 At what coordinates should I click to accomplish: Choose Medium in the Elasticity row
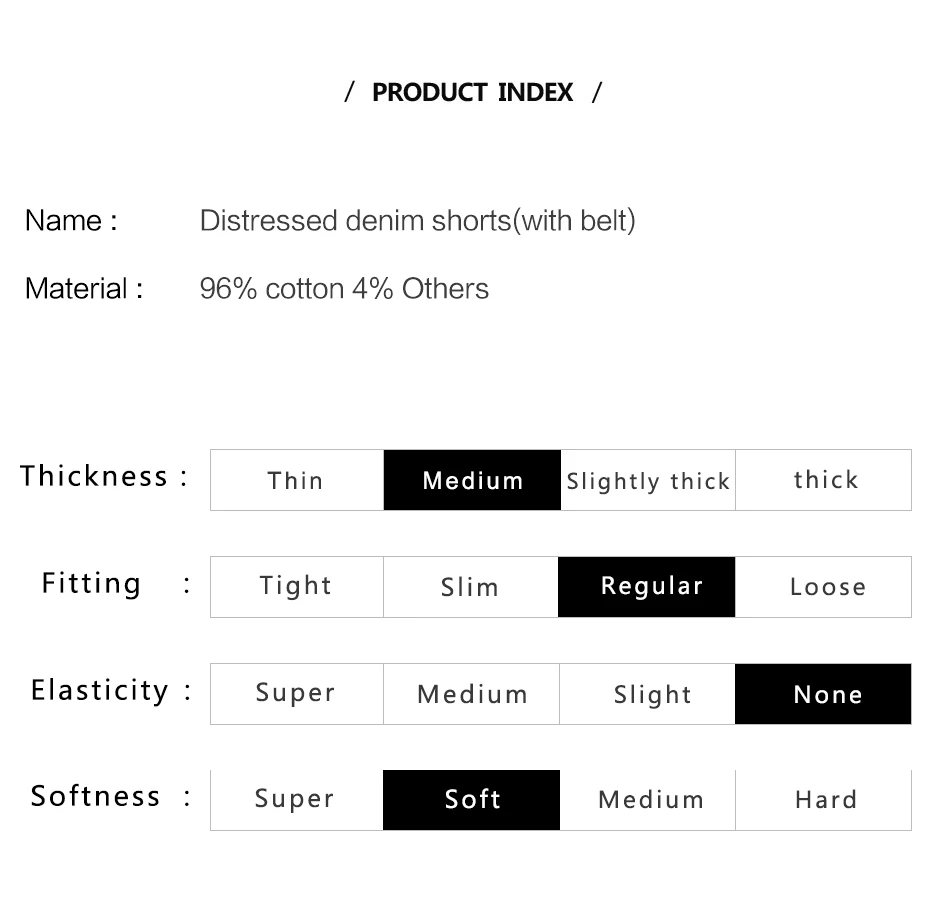[472, 694]
